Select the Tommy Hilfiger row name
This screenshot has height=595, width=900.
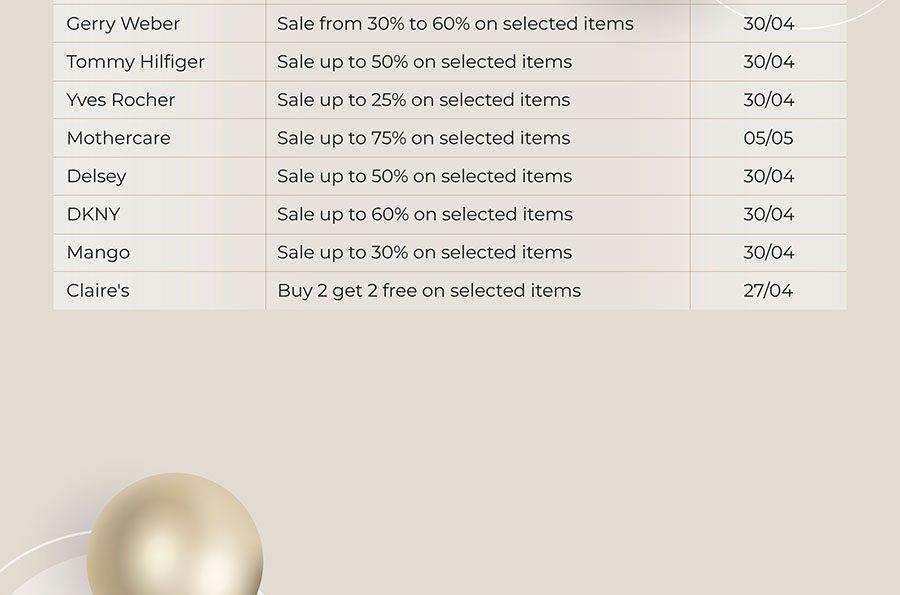[x=135, y=62]
